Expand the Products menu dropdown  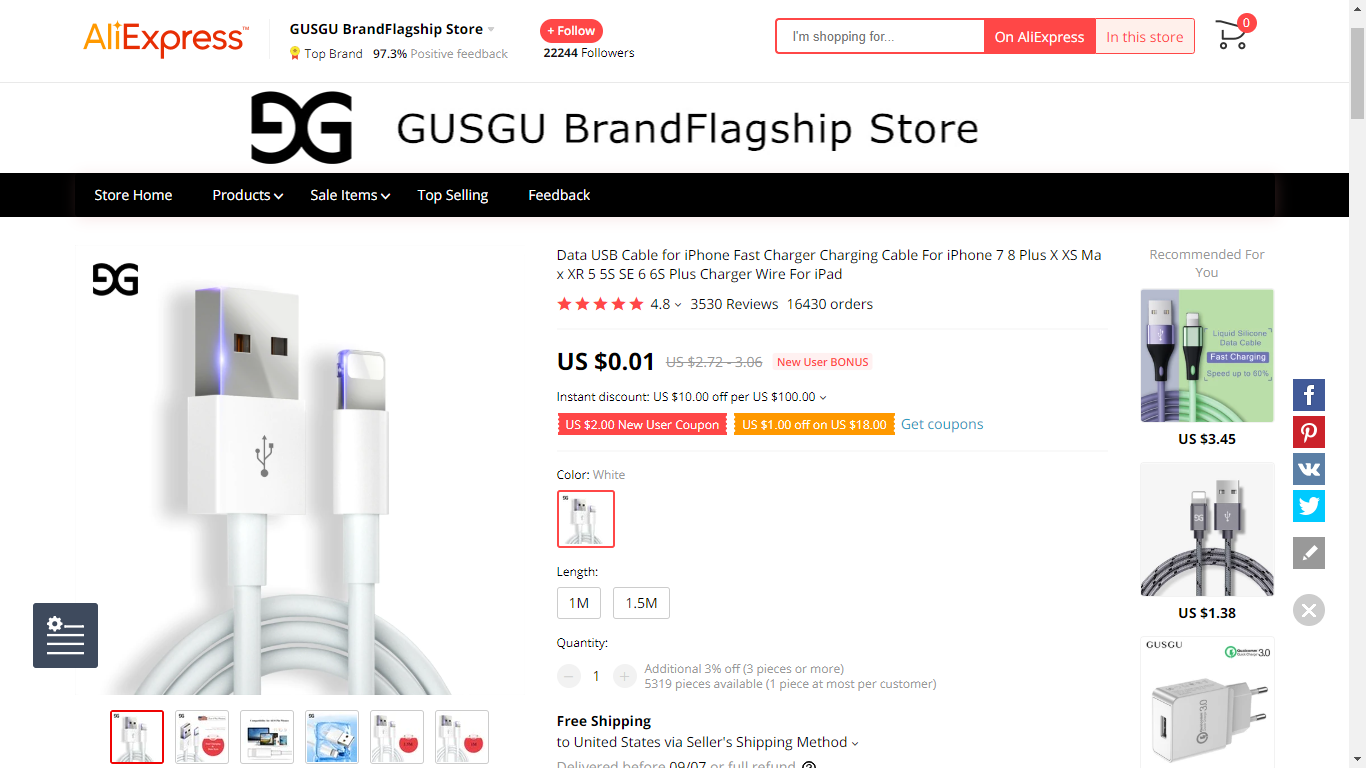[x=247, y=195]
